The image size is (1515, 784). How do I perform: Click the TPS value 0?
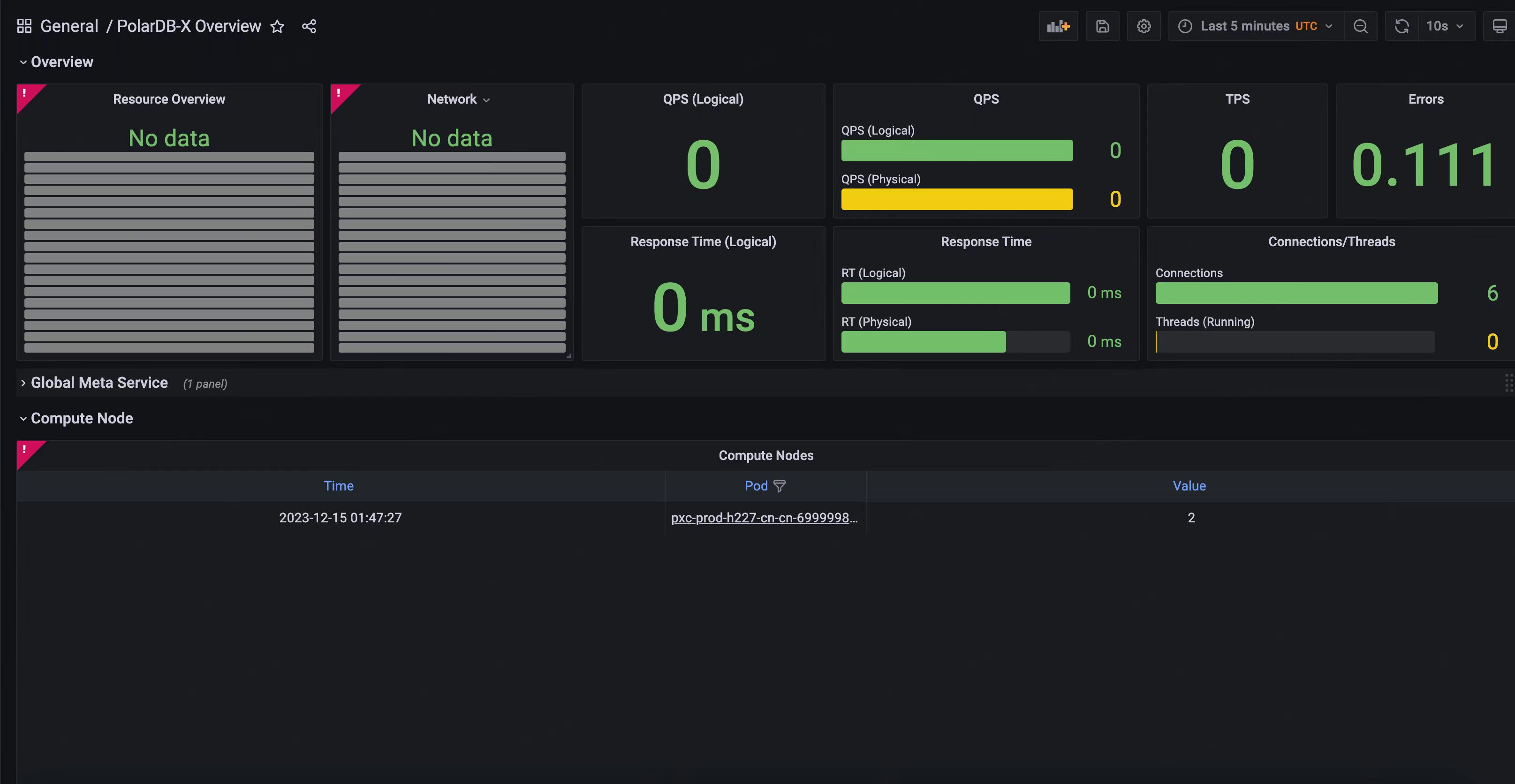point(1237,165)
